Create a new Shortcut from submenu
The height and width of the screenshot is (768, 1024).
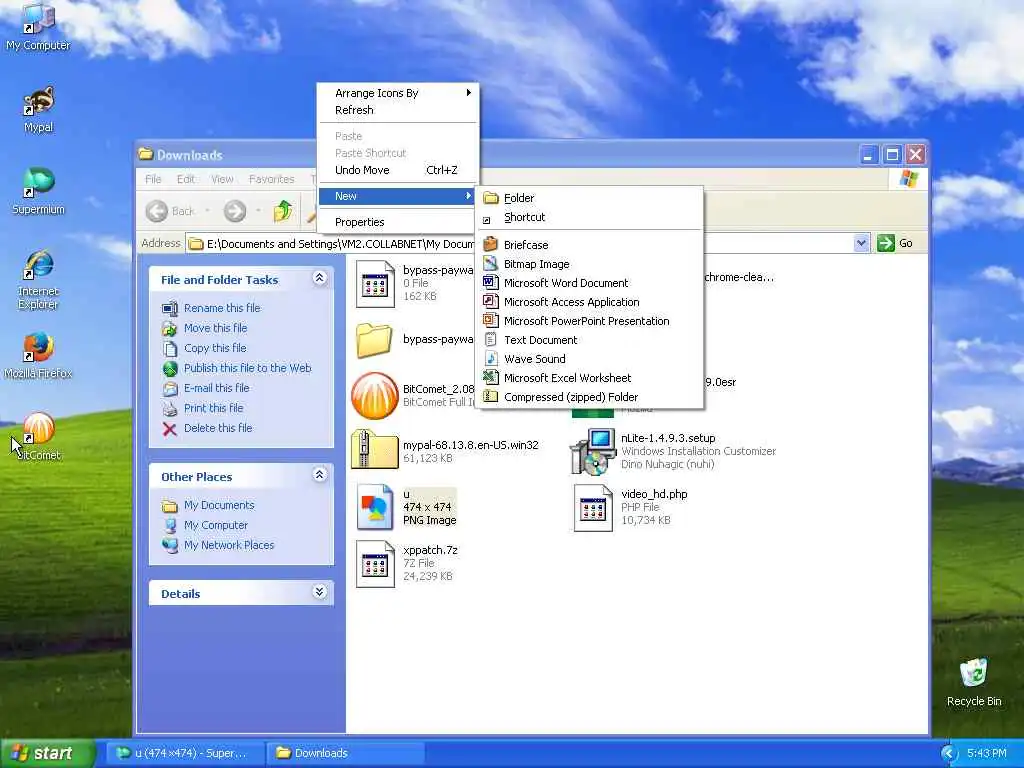590,217
